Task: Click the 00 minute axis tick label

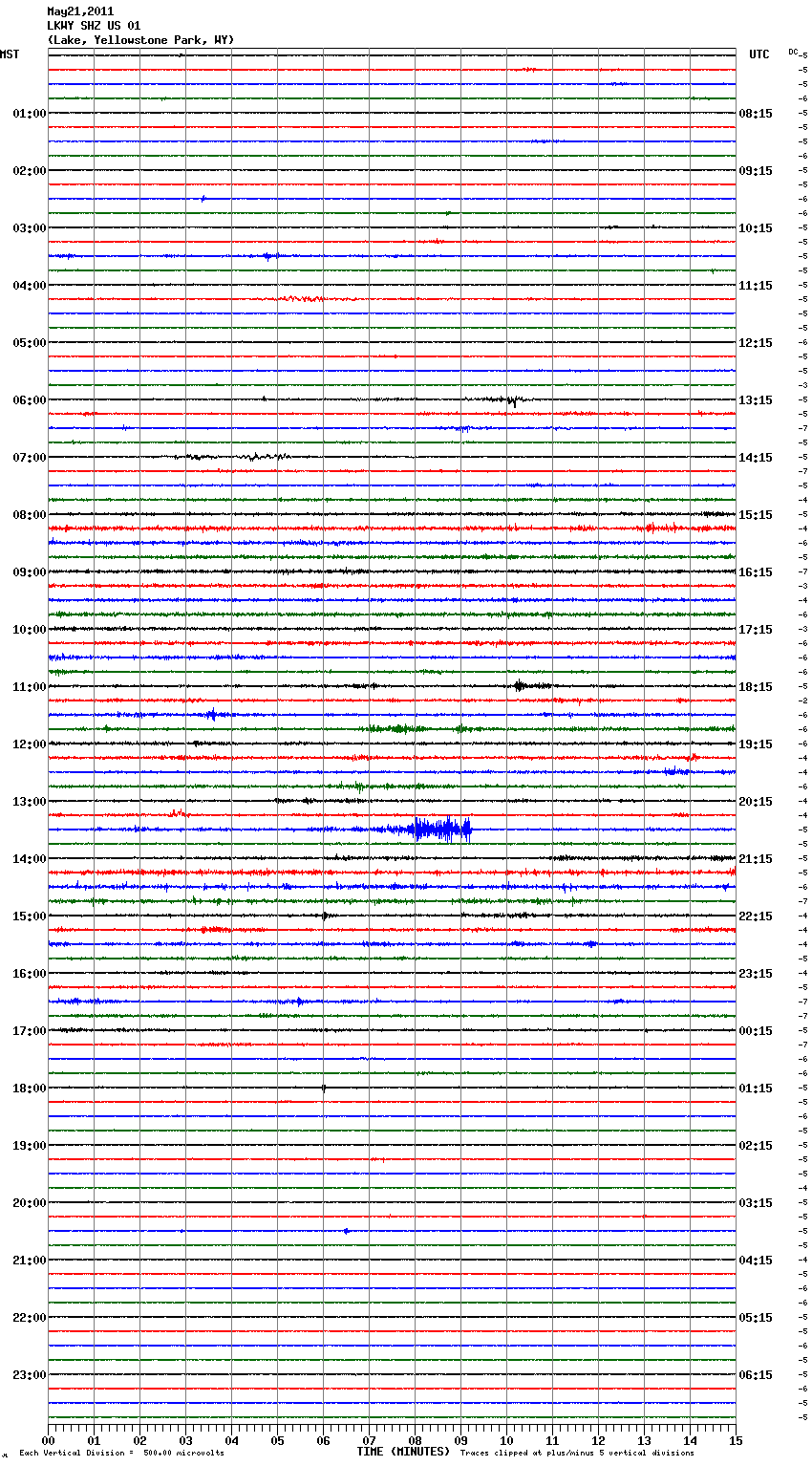Action: click(49, 1440)
